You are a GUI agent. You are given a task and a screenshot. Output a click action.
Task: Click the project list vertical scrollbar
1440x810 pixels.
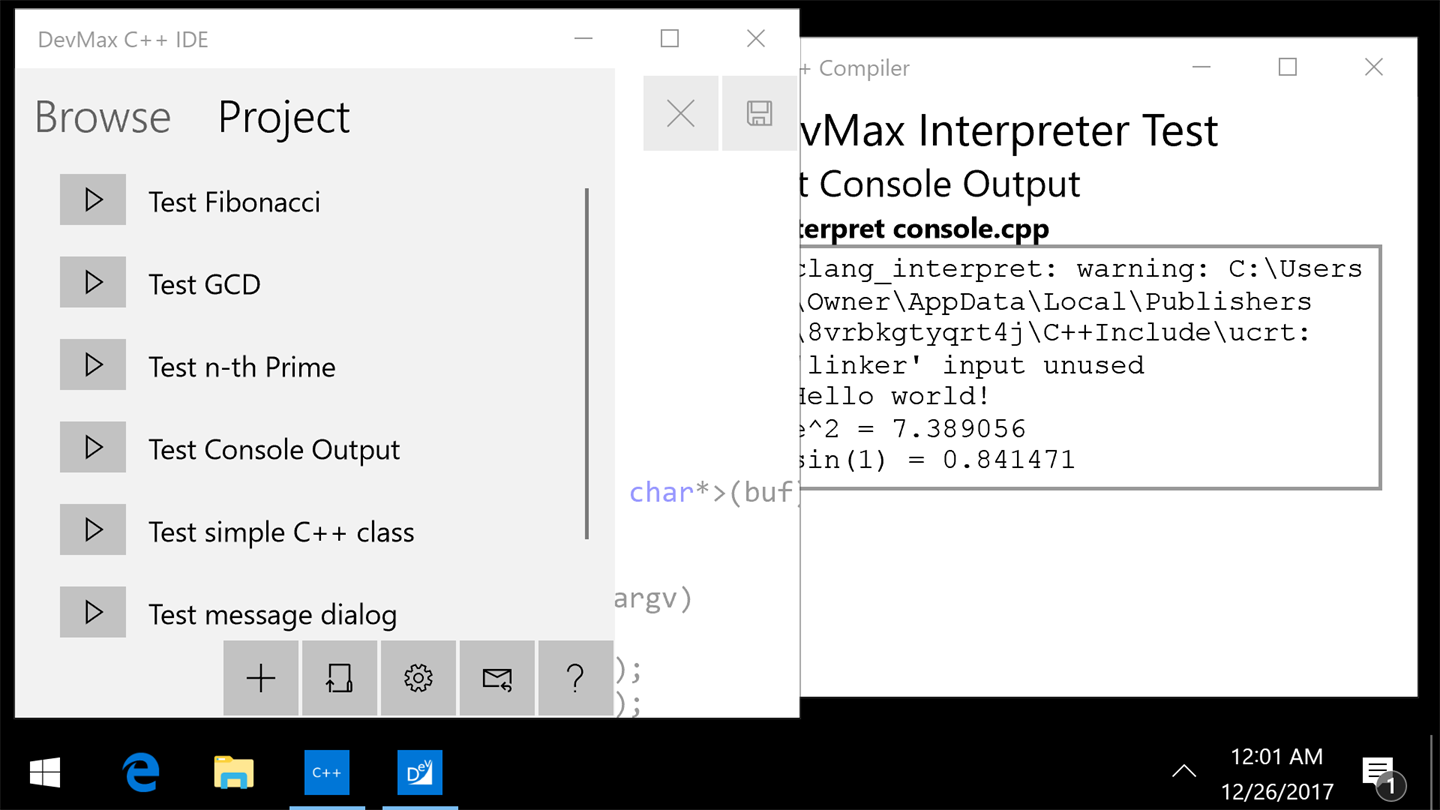click(x=587, y=364)
